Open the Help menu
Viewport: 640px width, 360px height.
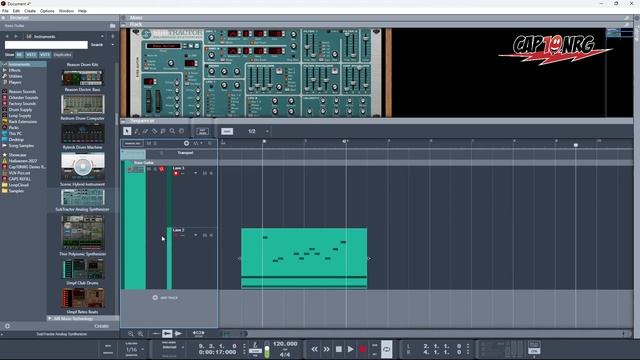[x=82, y=11]
